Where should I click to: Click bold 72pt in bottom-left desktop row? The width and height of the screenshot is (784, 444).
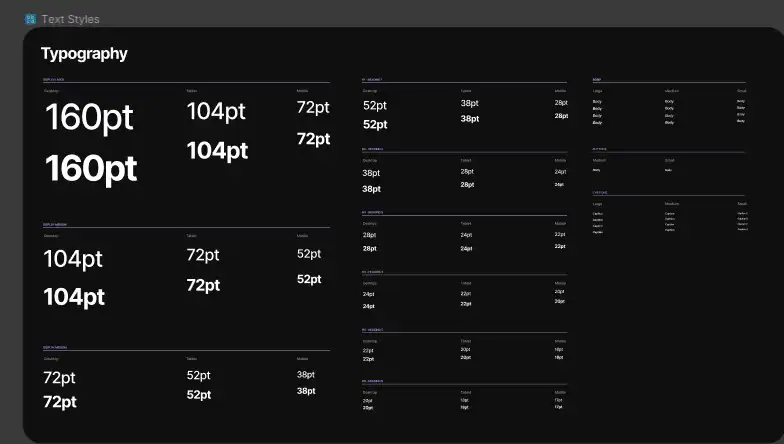coord(60,402)
